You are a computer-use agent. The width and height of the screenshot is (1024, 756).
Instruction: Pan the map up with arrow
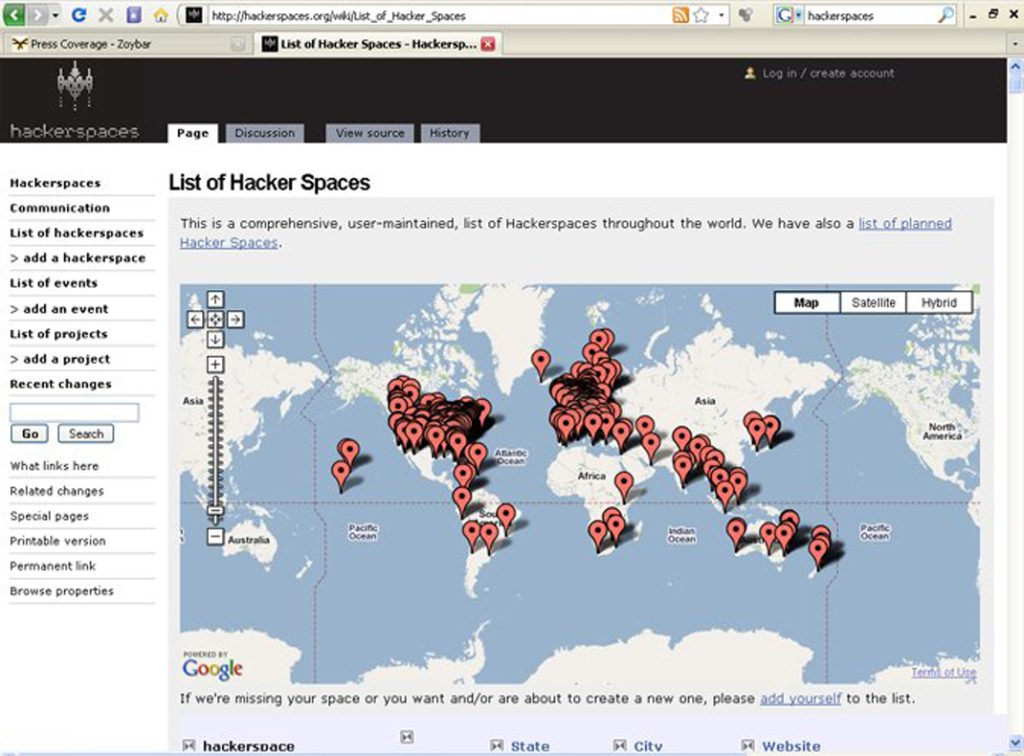(x=215, y=300)
